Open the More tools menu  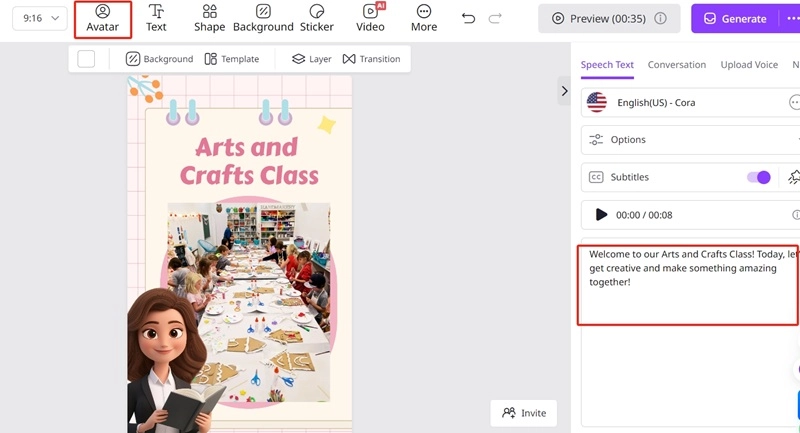tap(424, 18)
